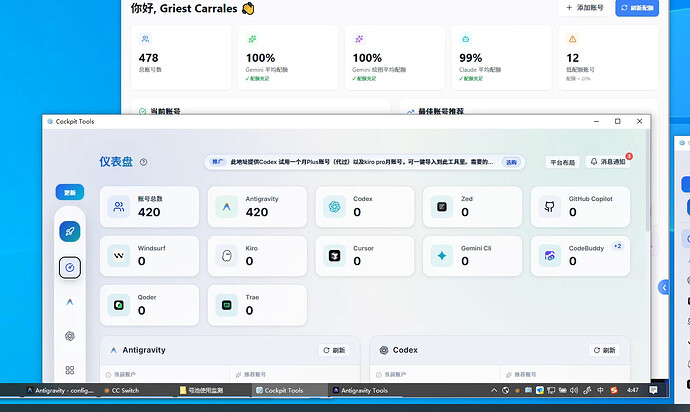
Task: Click the 4:47 taskbar clock
Action: point(633,390)
